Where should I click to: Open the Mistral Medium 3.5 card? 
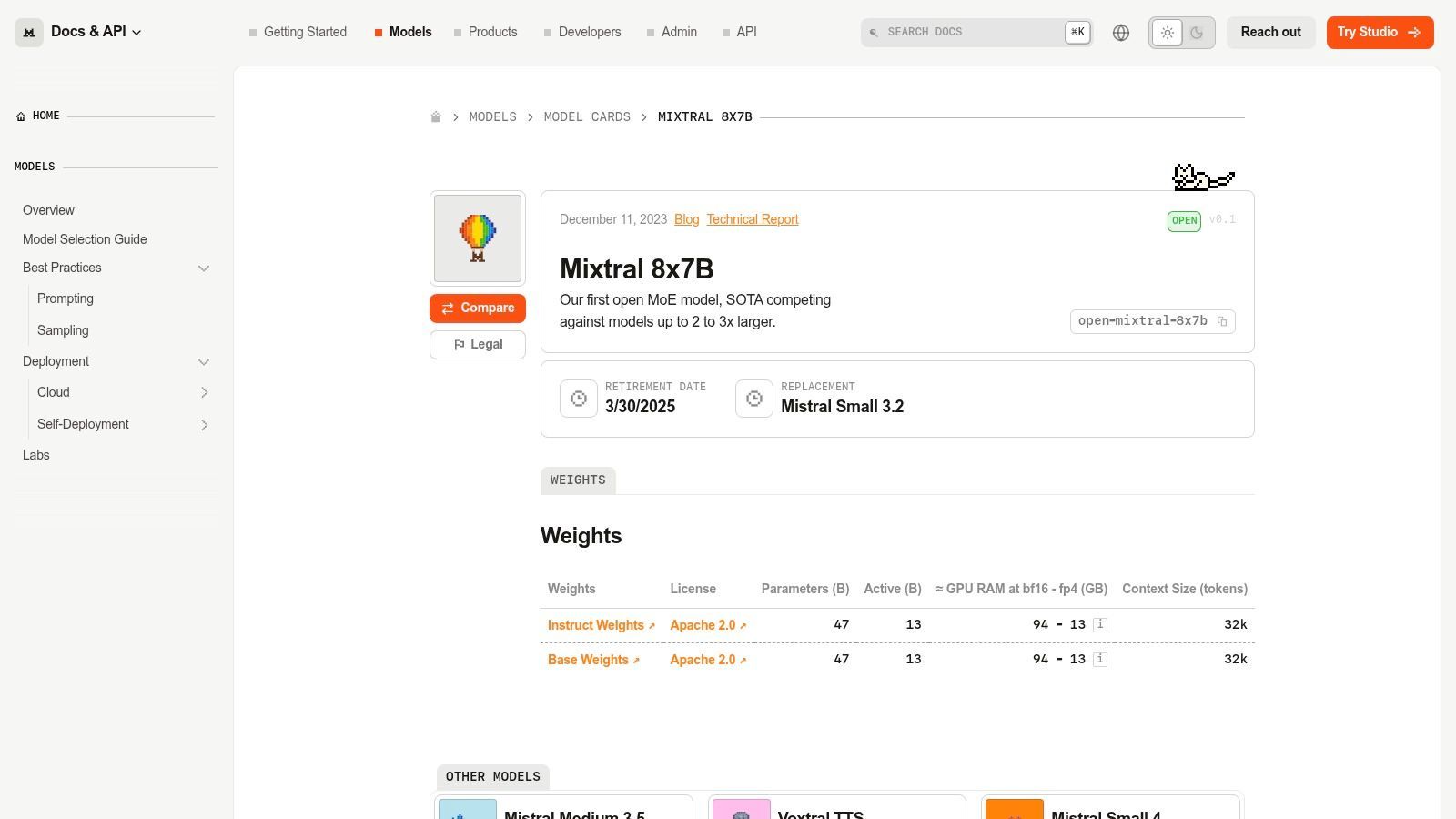coord(563,807)
